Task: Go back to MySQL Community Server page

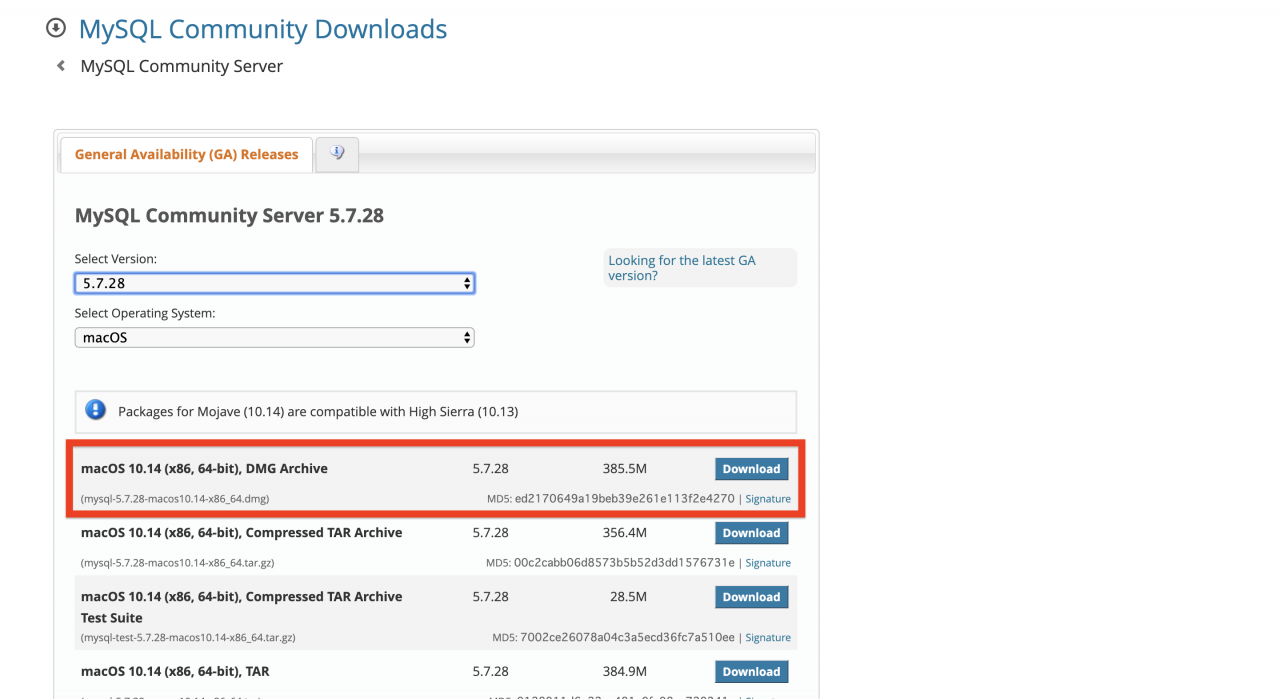Action: pos(181,66)
